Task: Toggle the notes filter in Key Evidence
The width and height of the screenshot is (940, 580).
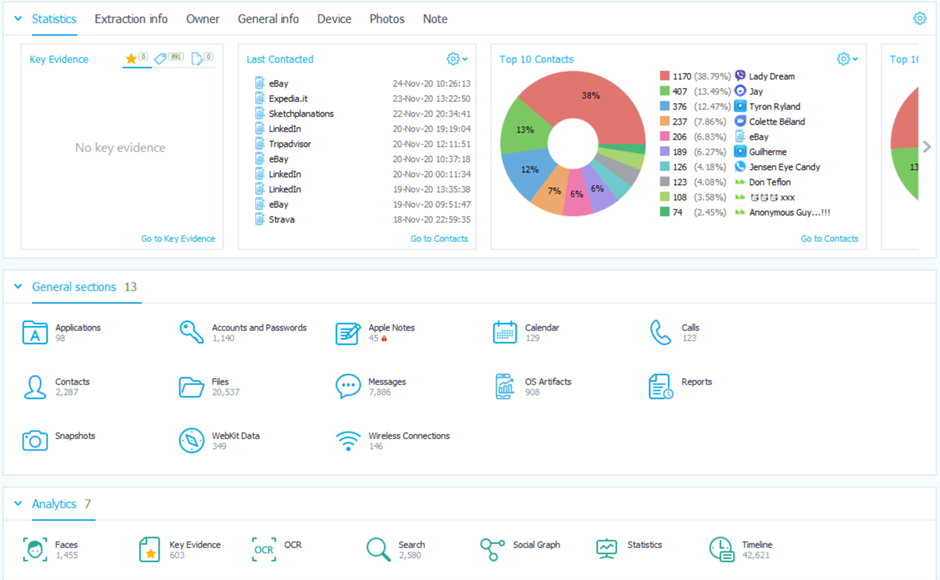Action: 198,58
